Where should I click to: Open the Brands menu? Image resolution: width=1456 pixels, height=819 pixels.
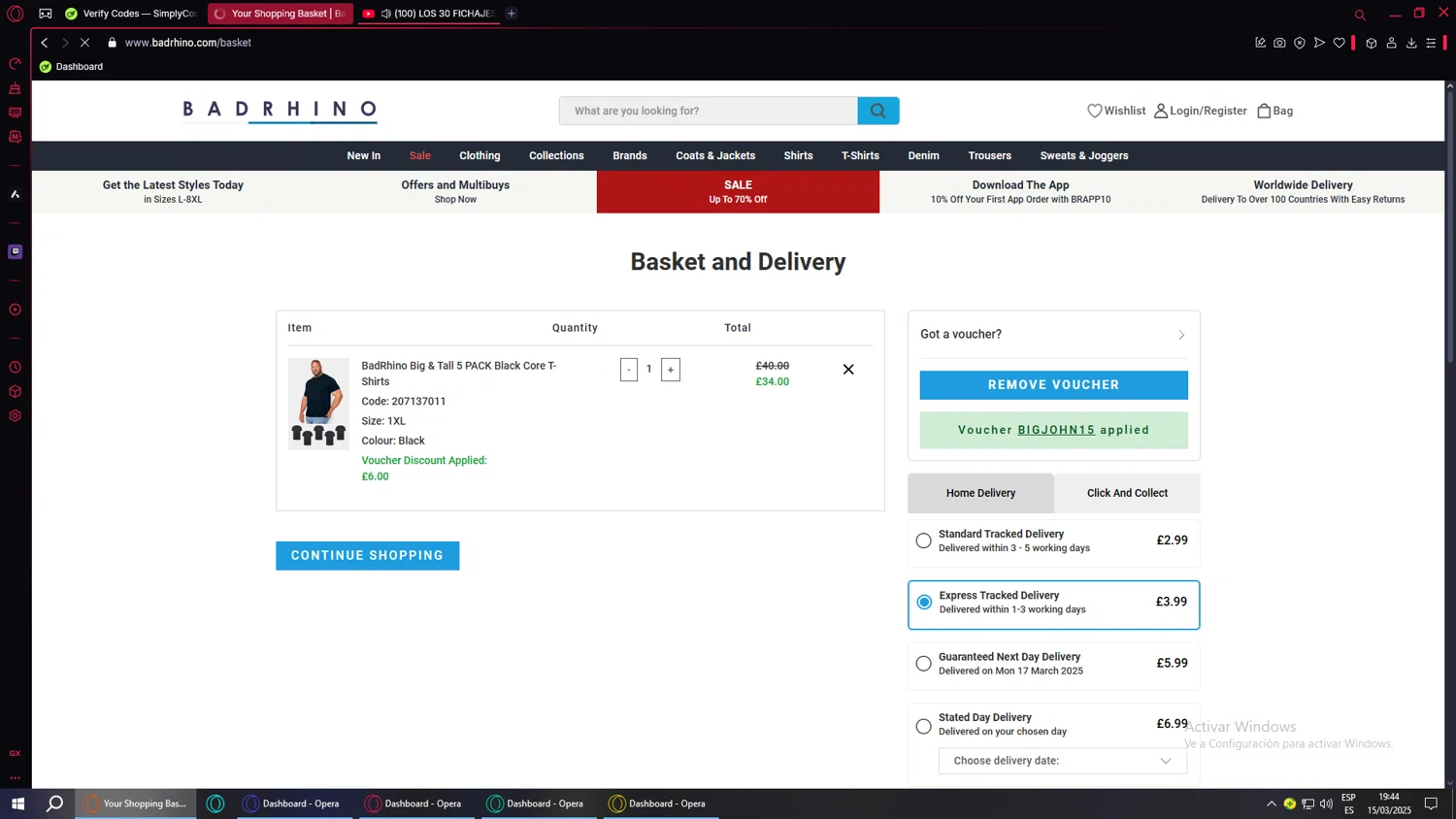coord(630,156)
